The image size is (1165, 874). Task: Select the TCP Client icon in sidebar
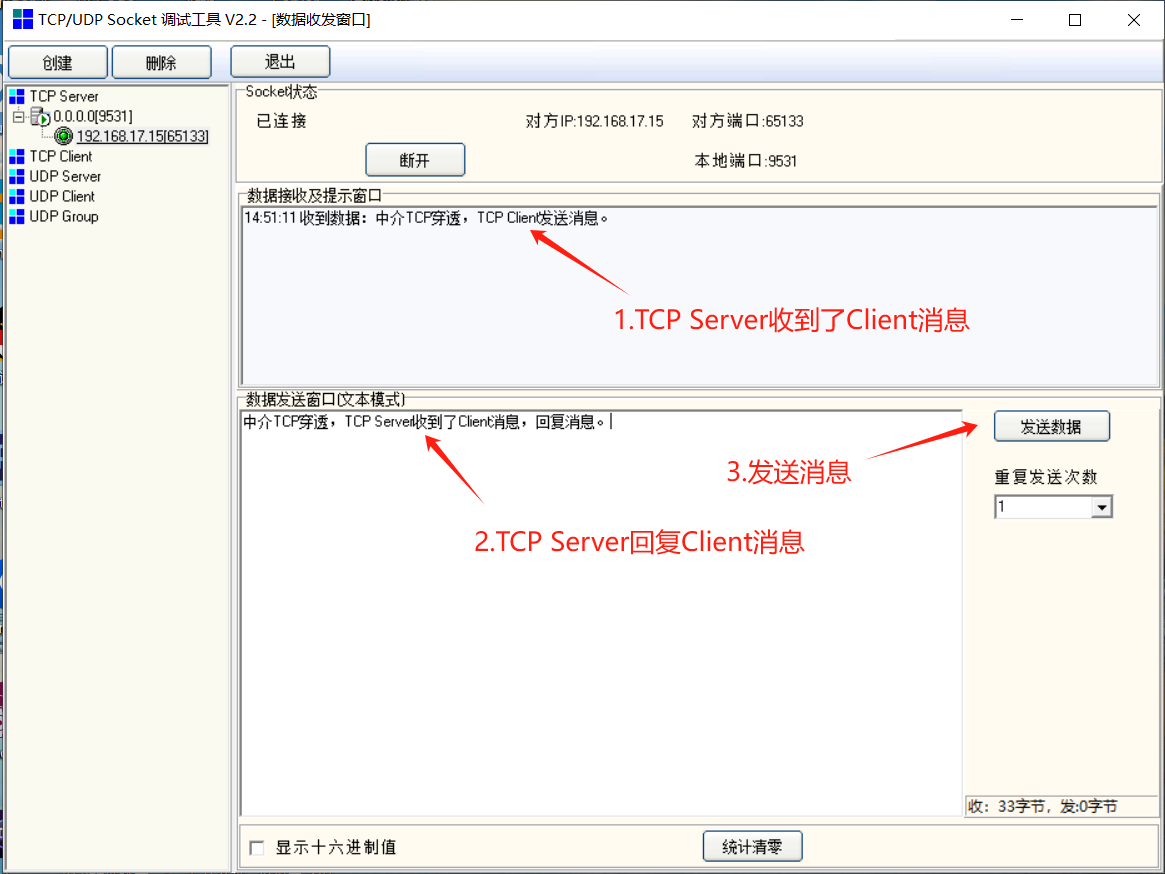16,156
